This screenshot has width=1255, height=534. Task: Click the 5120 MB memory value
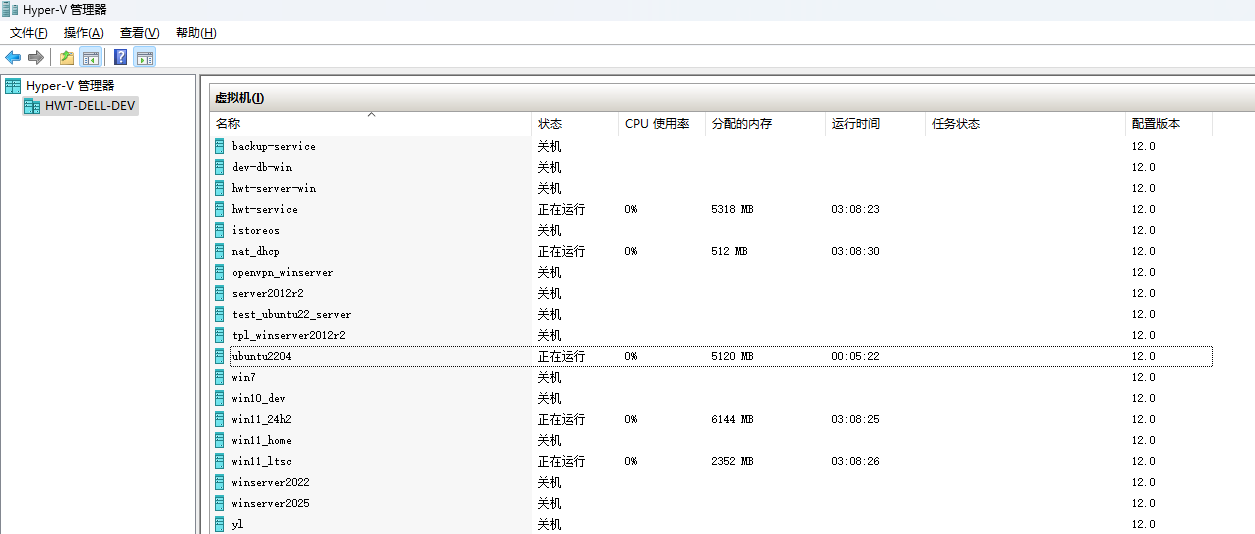click(x=732, y=356)
